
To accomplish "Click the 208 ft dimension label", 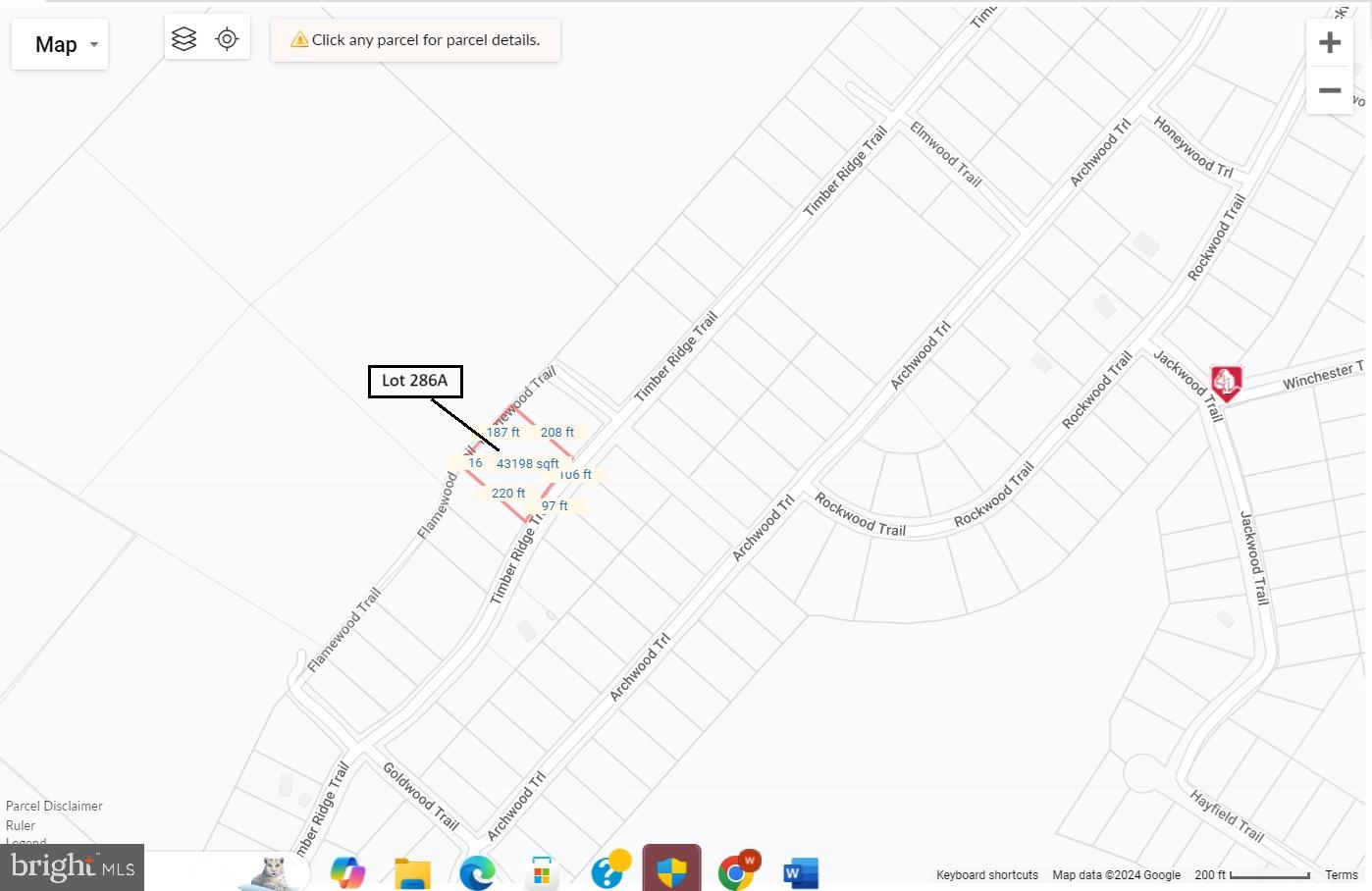I will coord(557,432).
